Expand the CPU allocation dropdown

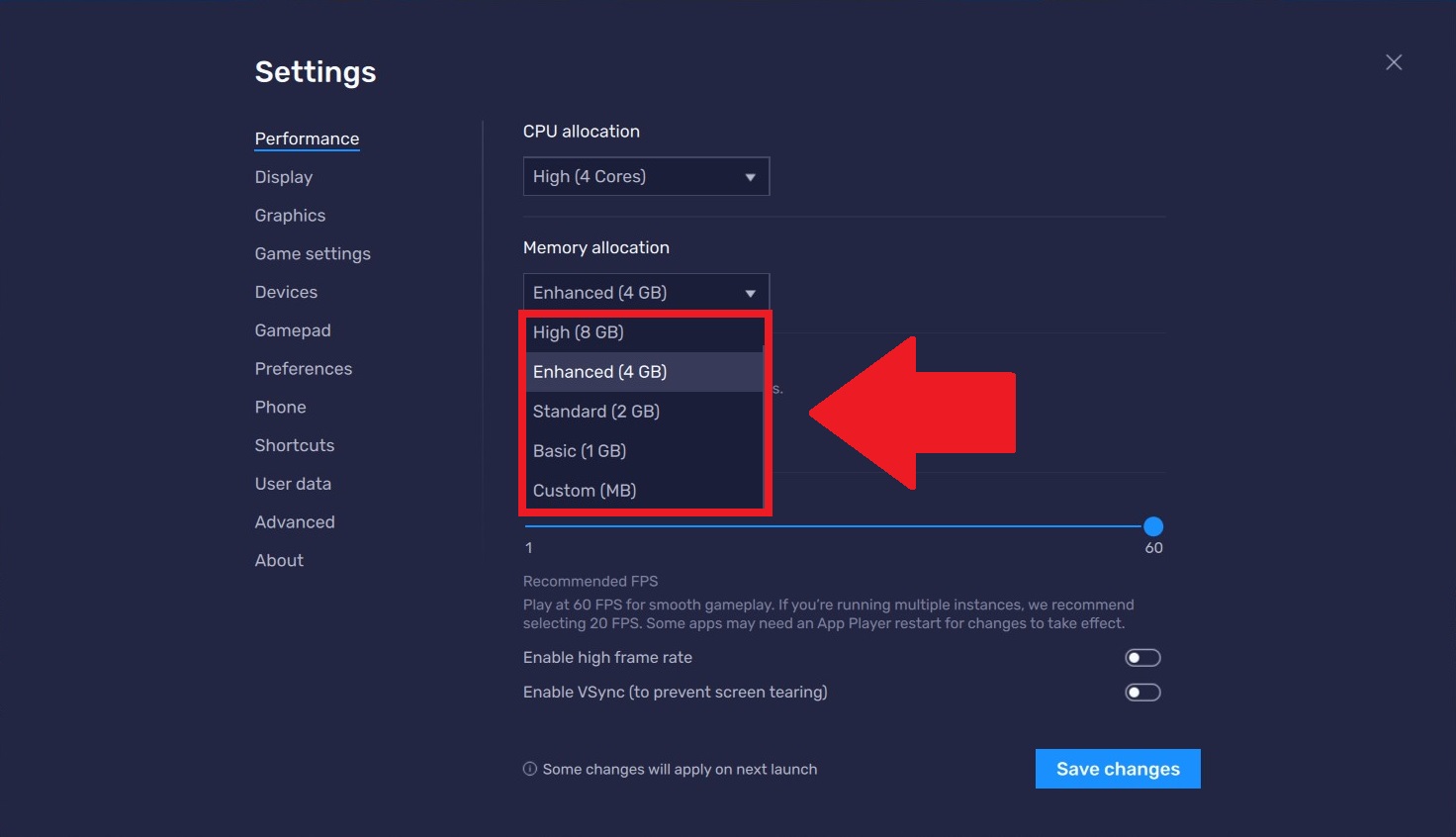click(x=646, y=176)
